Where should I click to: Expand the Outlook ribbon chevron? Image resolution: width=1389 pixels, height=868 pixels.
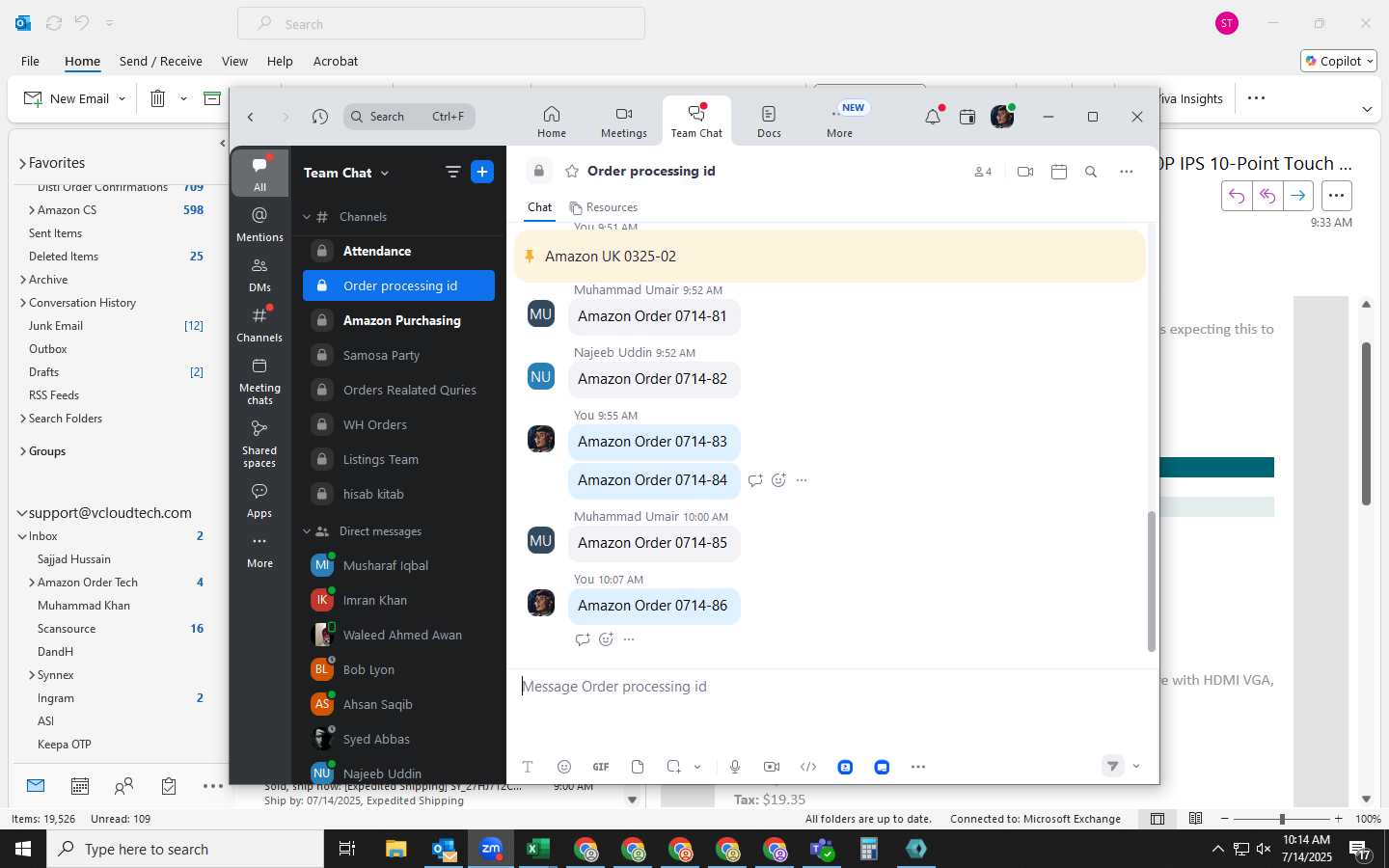[1367, 109]
